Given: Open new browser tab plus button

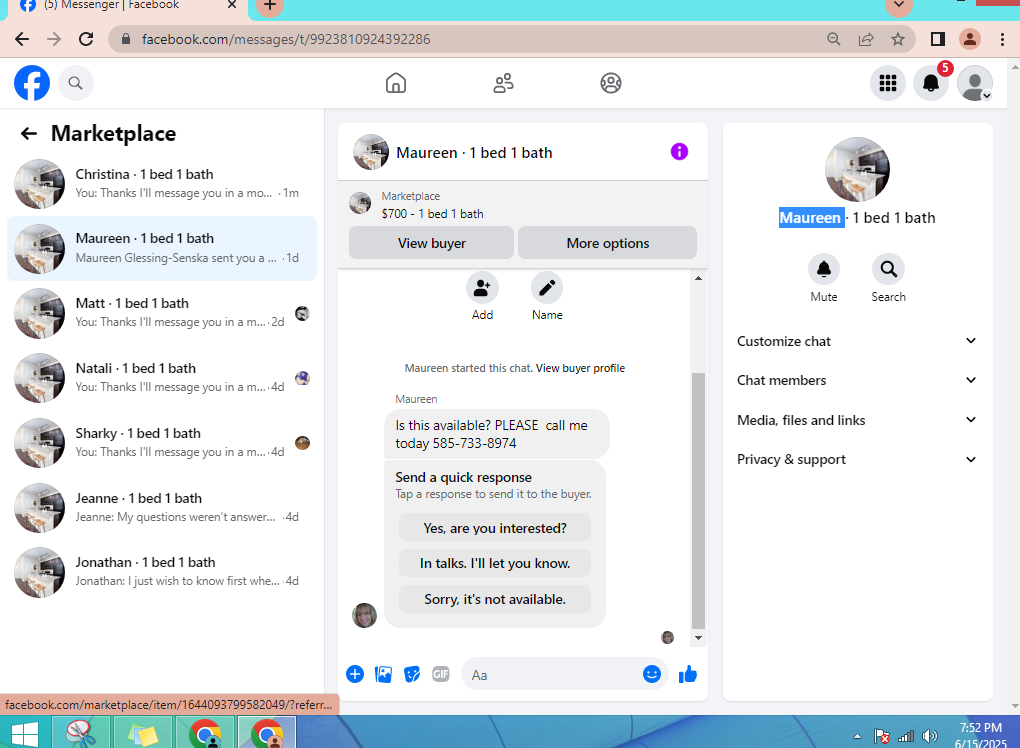Looking at the screenshot, I should (269, 6).
